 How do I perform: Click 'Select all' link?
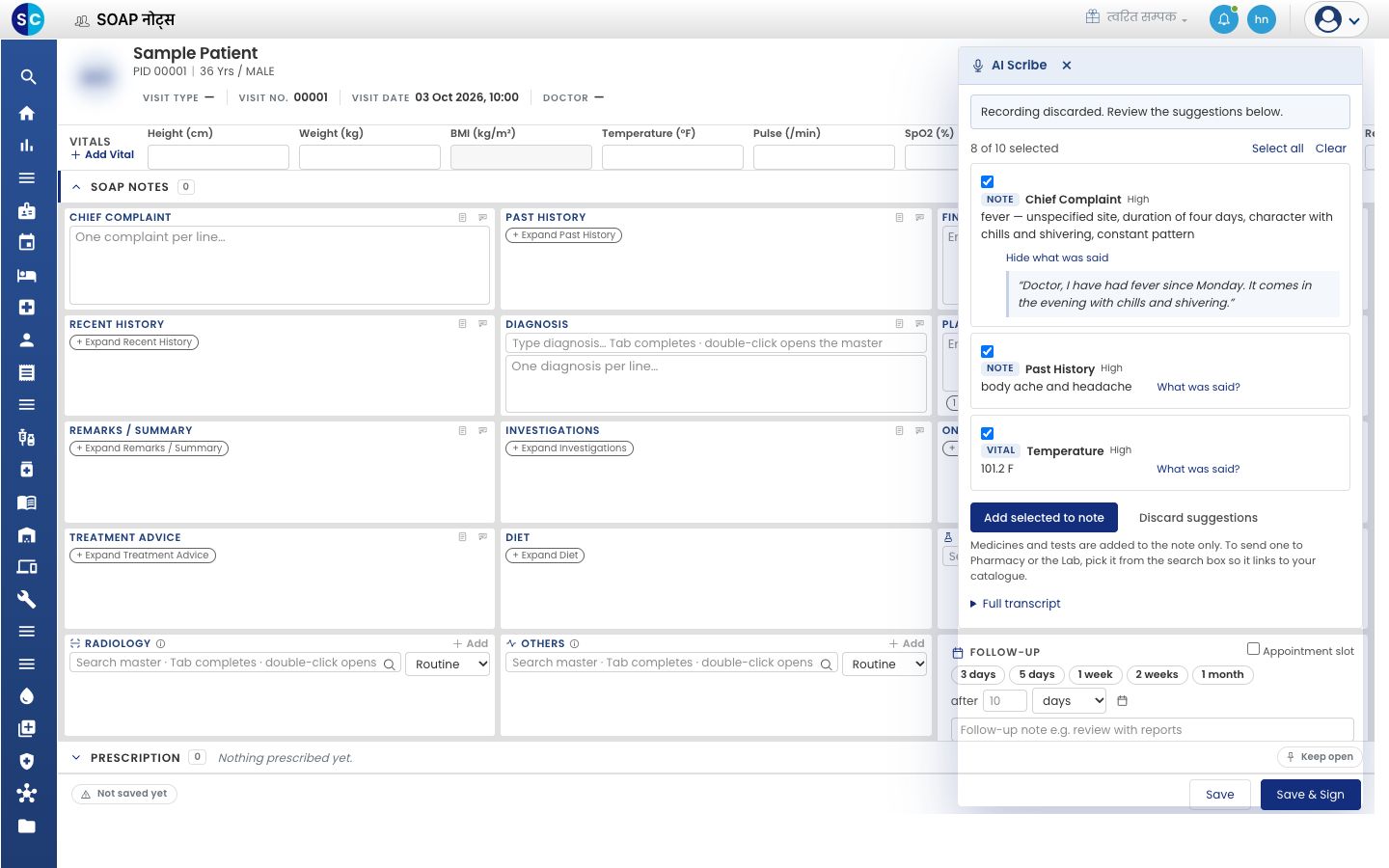tap(1277, 149)
